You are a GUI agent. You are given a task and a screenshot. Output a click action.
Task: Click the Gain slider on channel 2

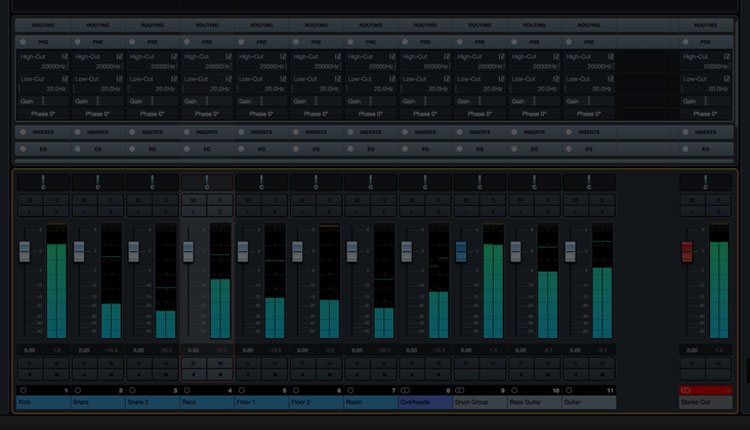pyautogui.click(x=98, y=101)
